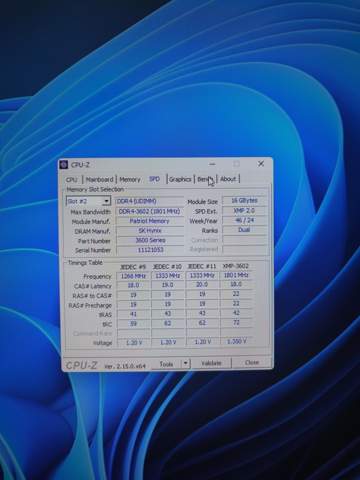Click the Module Size field 16 GBytes
360x480 pixels.
(244, 201)
